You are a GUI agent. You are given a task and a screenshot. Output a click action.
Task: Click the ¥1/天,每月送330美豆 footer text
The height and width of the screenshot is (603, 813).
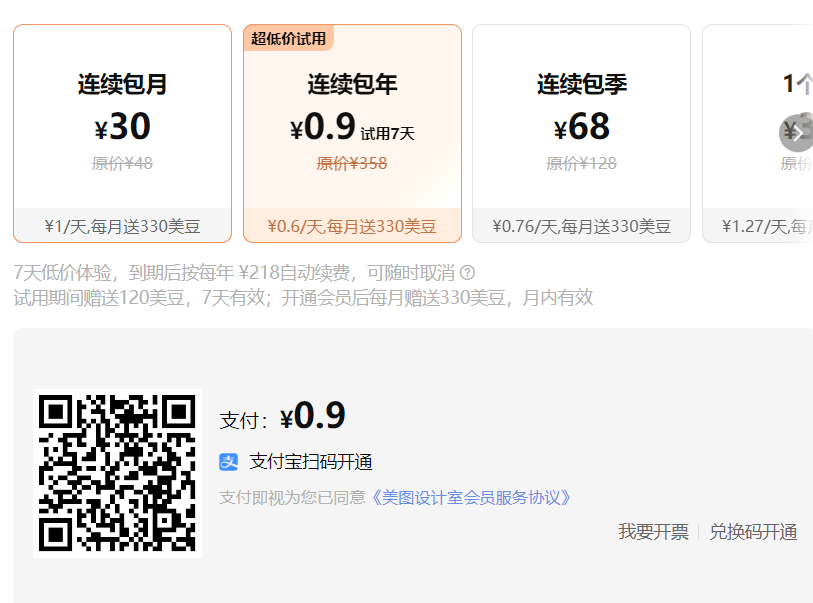[x=122, y=227]
